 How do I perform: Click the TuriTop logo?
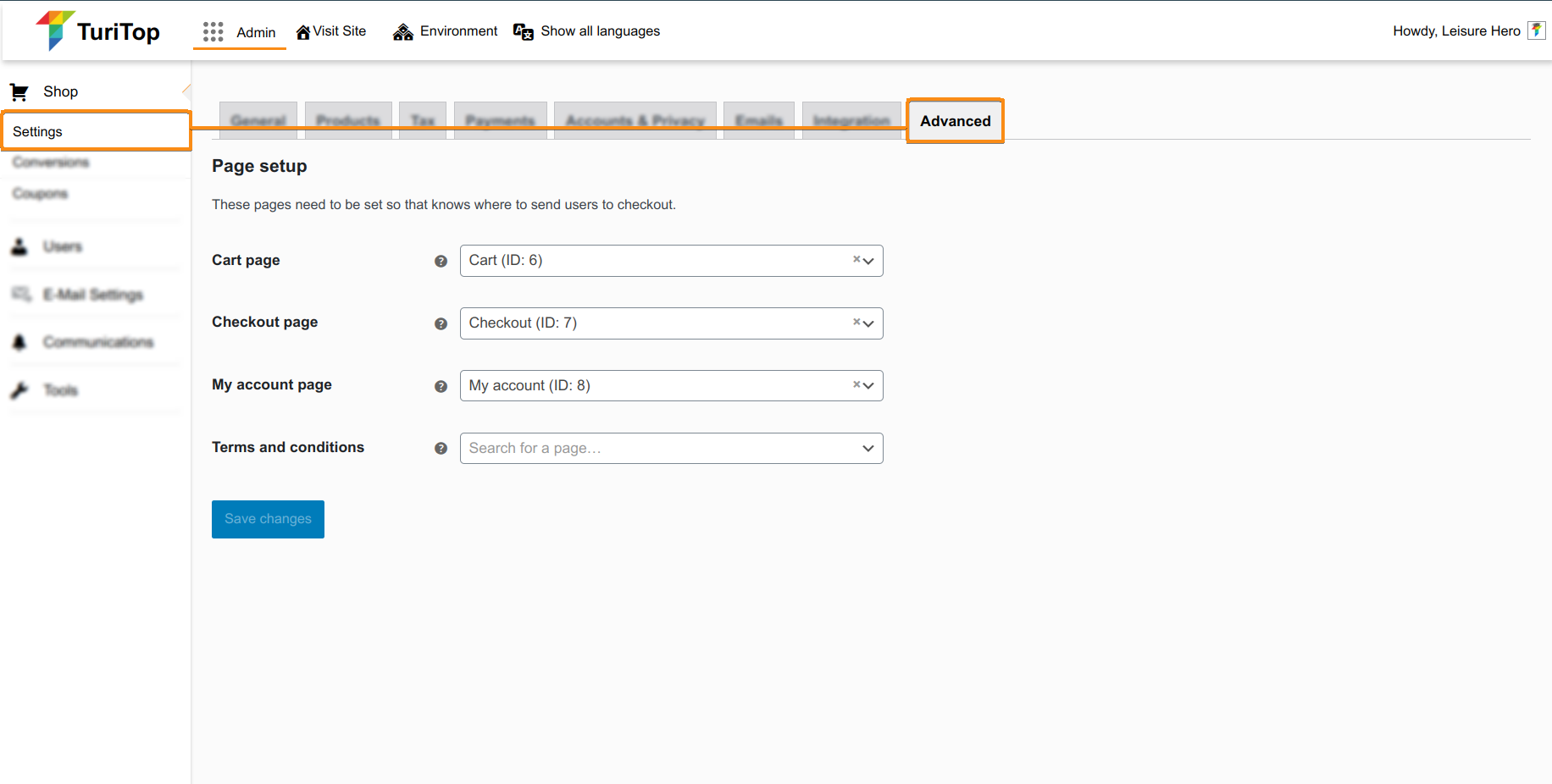[97, 31]
